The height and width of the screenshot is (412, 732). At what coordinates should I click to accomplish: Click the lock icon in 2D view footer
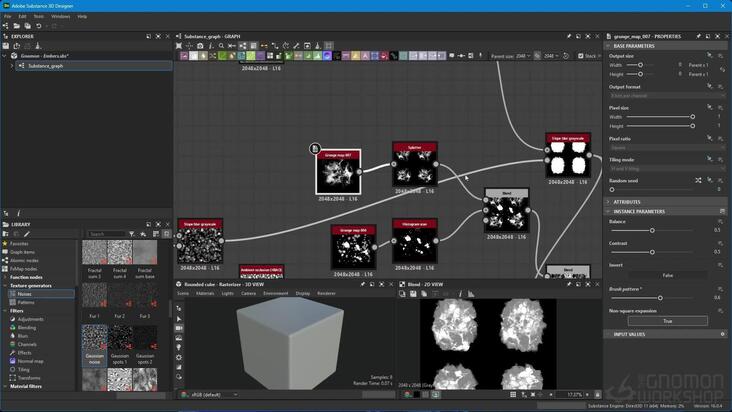pos(597,395)
